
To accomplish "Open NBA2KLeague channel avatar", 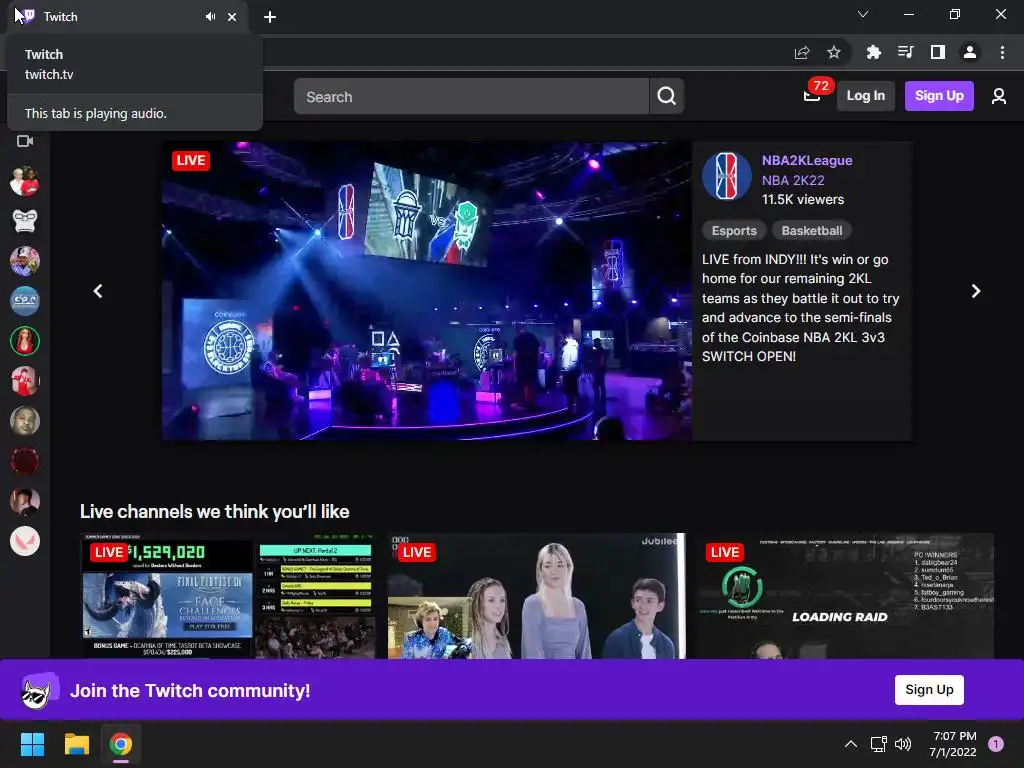I will click(726, 176).
